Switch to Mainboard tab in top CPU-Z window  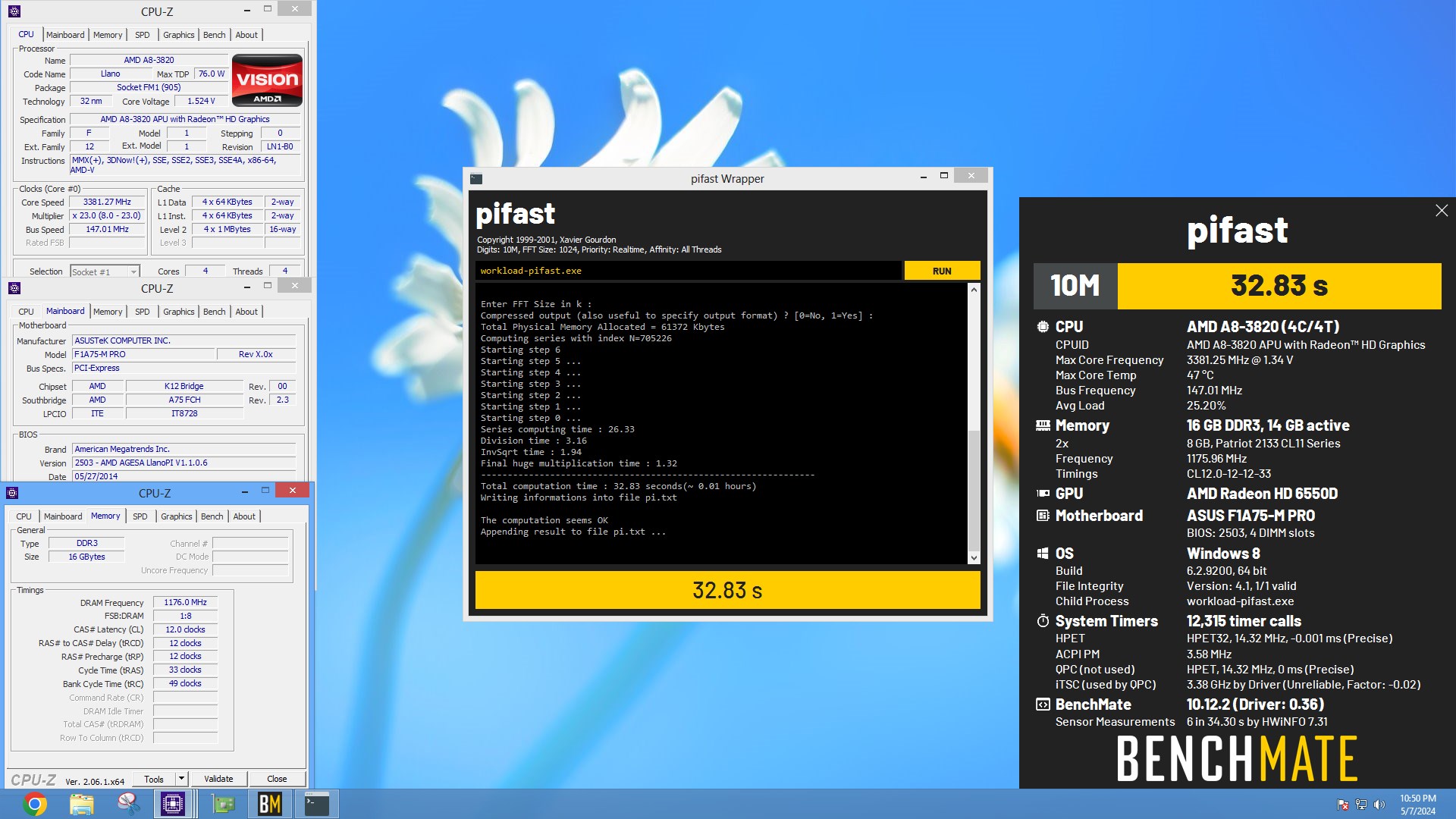(x=65, y=35)
